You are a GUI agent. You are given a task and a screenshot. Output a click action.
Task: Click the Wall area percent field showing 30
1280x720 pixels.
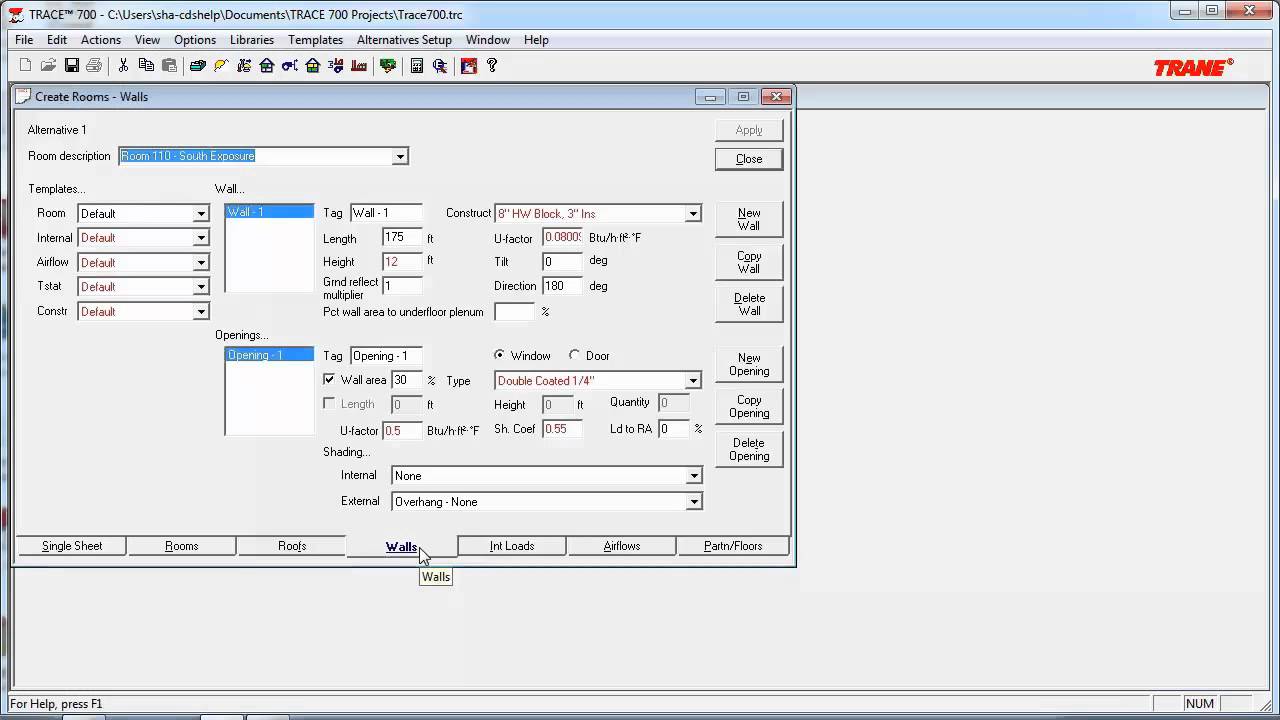[407, 380]
